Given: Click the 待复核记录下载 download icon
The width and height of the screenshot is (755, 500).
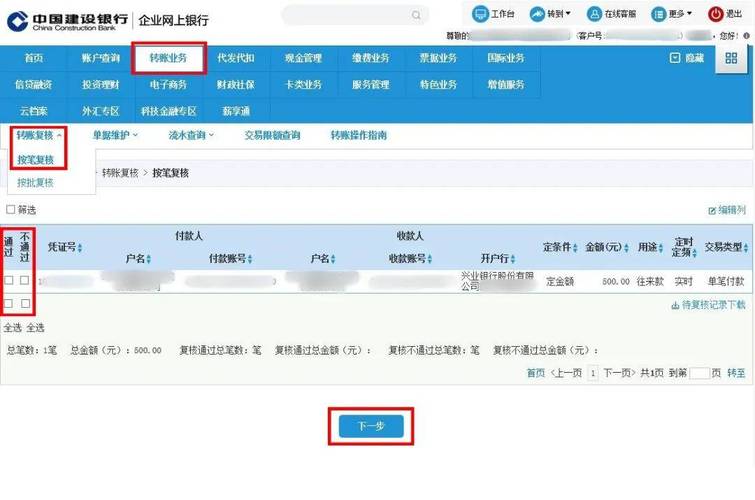Looking at the screenshot, I should tap(675, 305).
